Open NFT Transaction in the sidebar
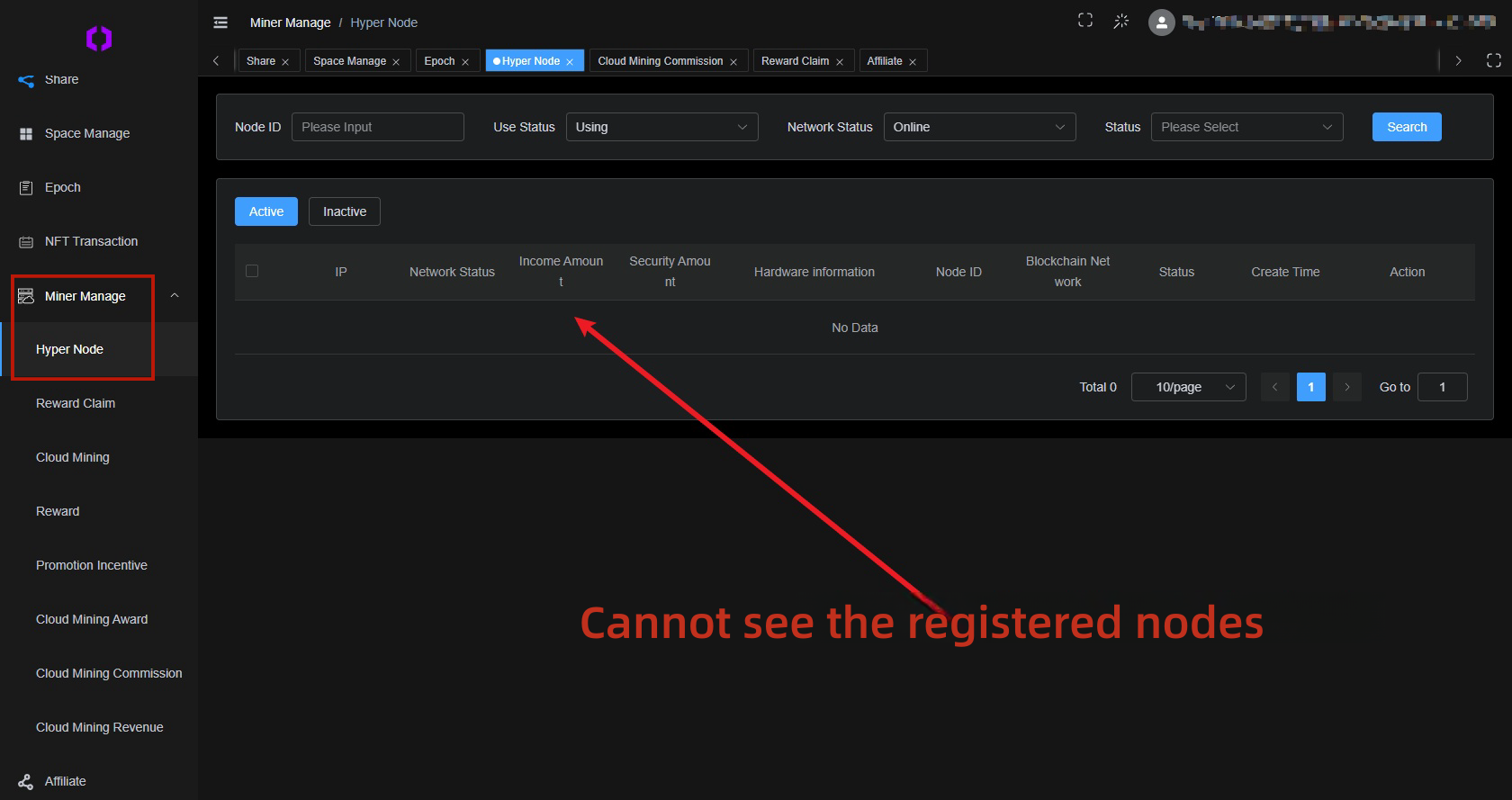 point(91,241)
